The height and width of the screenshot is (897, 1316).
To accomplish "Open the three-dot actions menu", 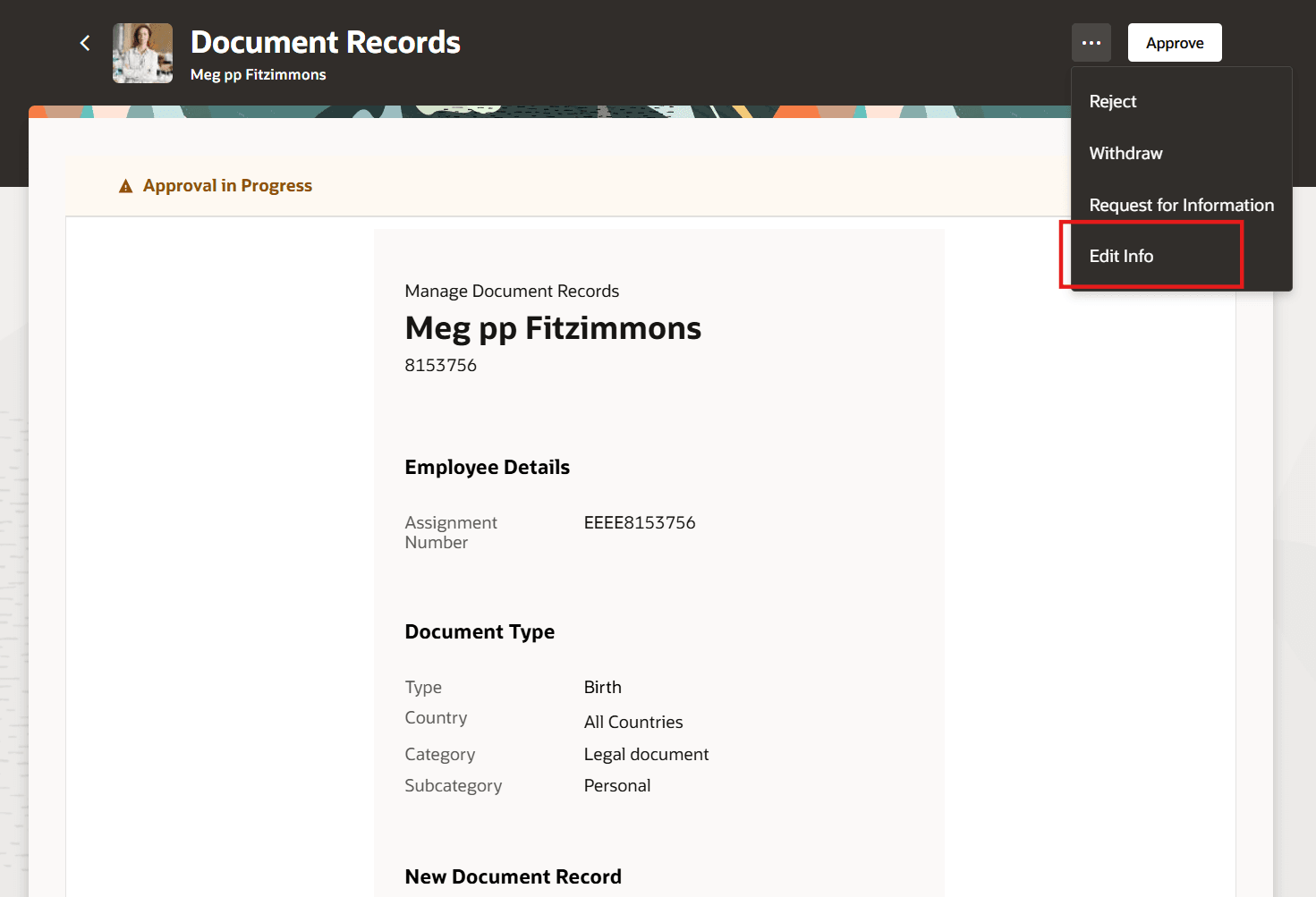I will pos(1091,42).
